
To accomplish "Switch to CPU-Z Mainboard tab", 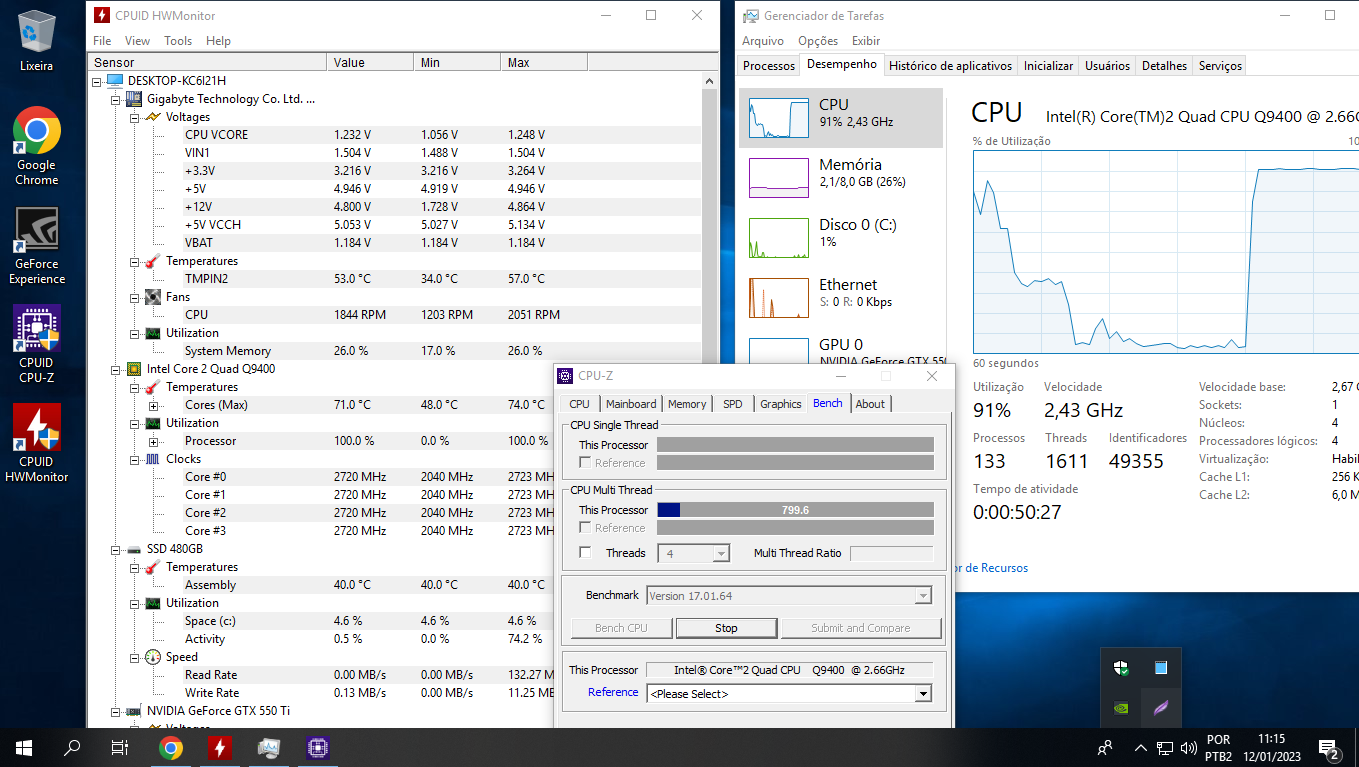I will [631, 404].
